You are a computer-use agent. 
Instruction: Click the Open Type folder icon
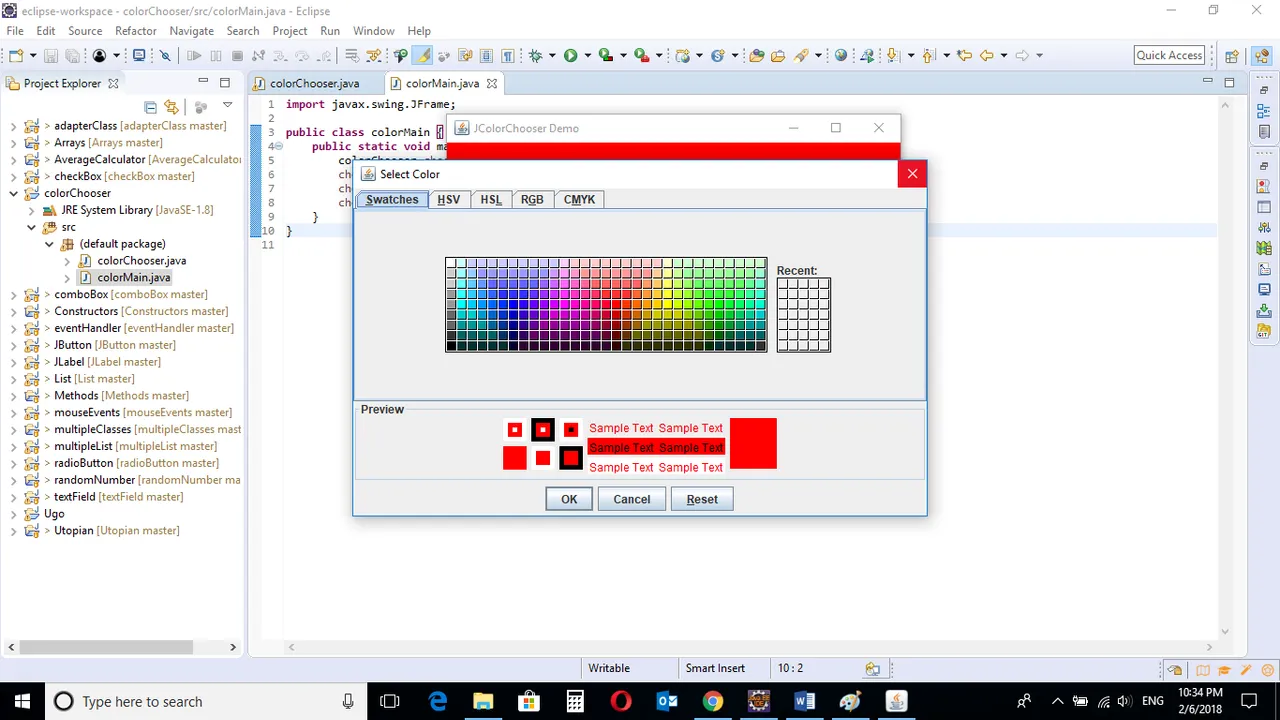[x=757, y=56]
